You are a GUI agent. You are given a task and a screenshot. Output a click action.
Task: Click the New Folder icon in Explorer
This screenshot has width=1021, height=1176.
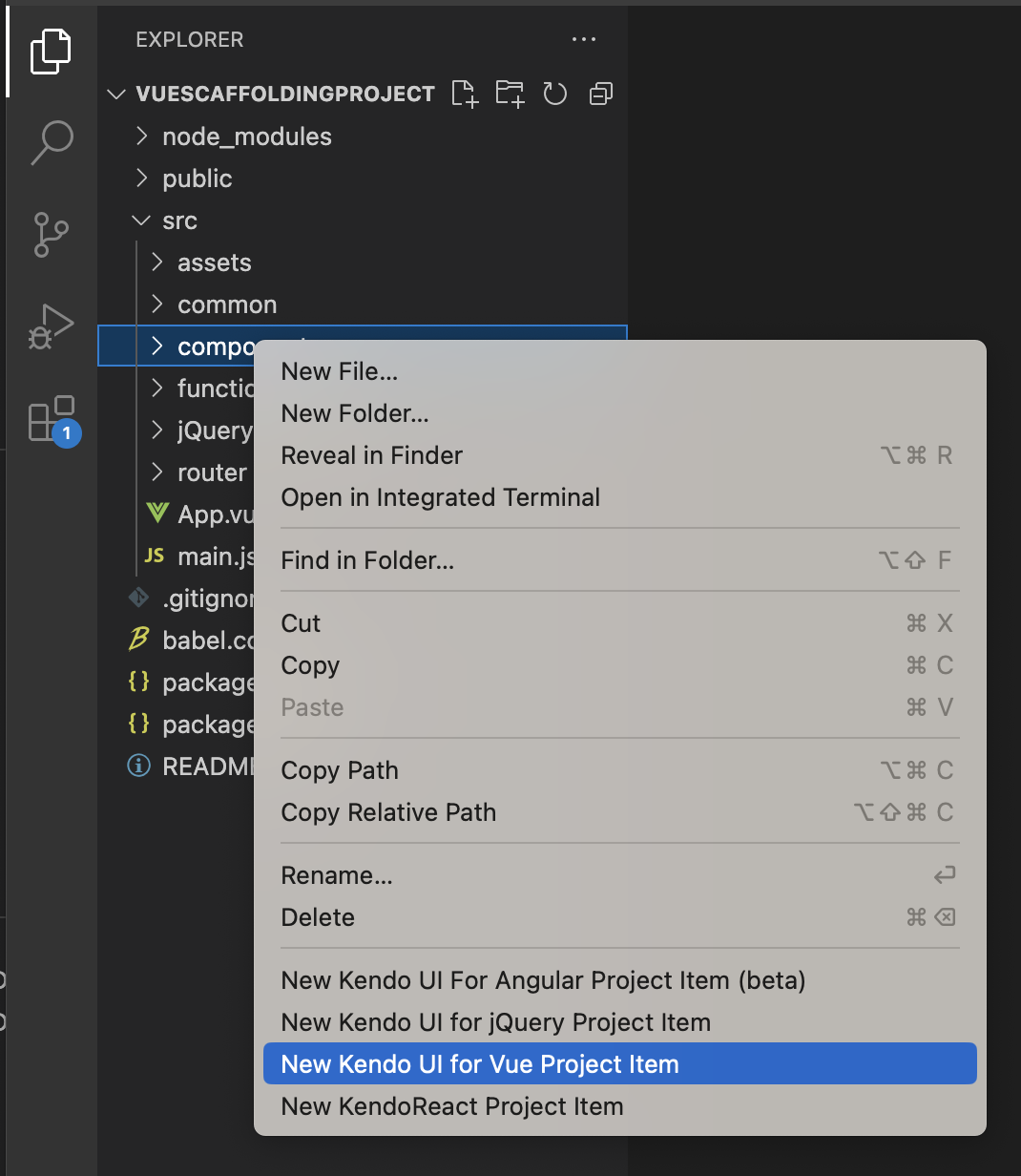click(x=510, y=93)
